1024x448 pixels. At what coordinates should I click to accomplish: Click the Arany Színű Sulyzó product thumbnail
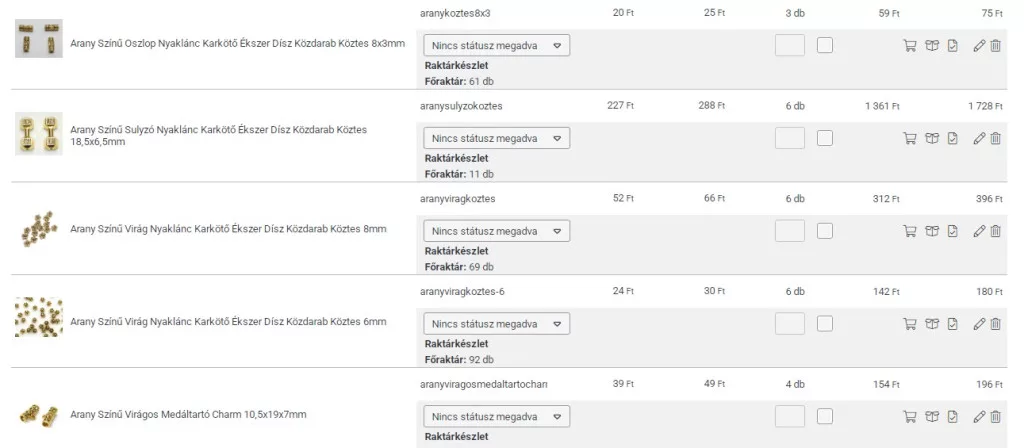39,134
